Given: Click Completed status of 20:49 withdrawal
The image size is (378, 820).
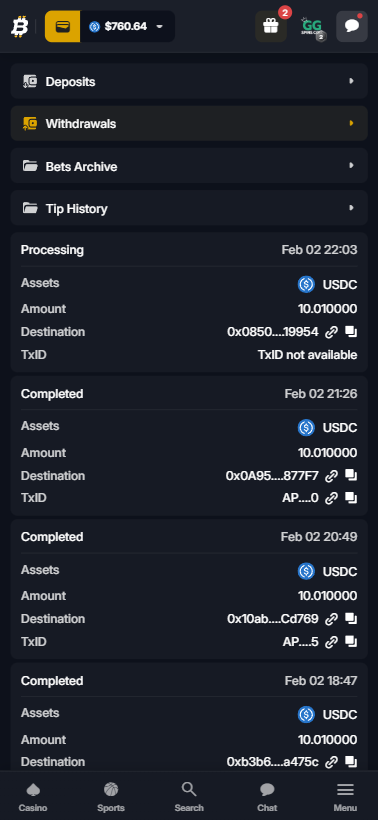Looking at the screenshot, I should click(x=52, y=537).
